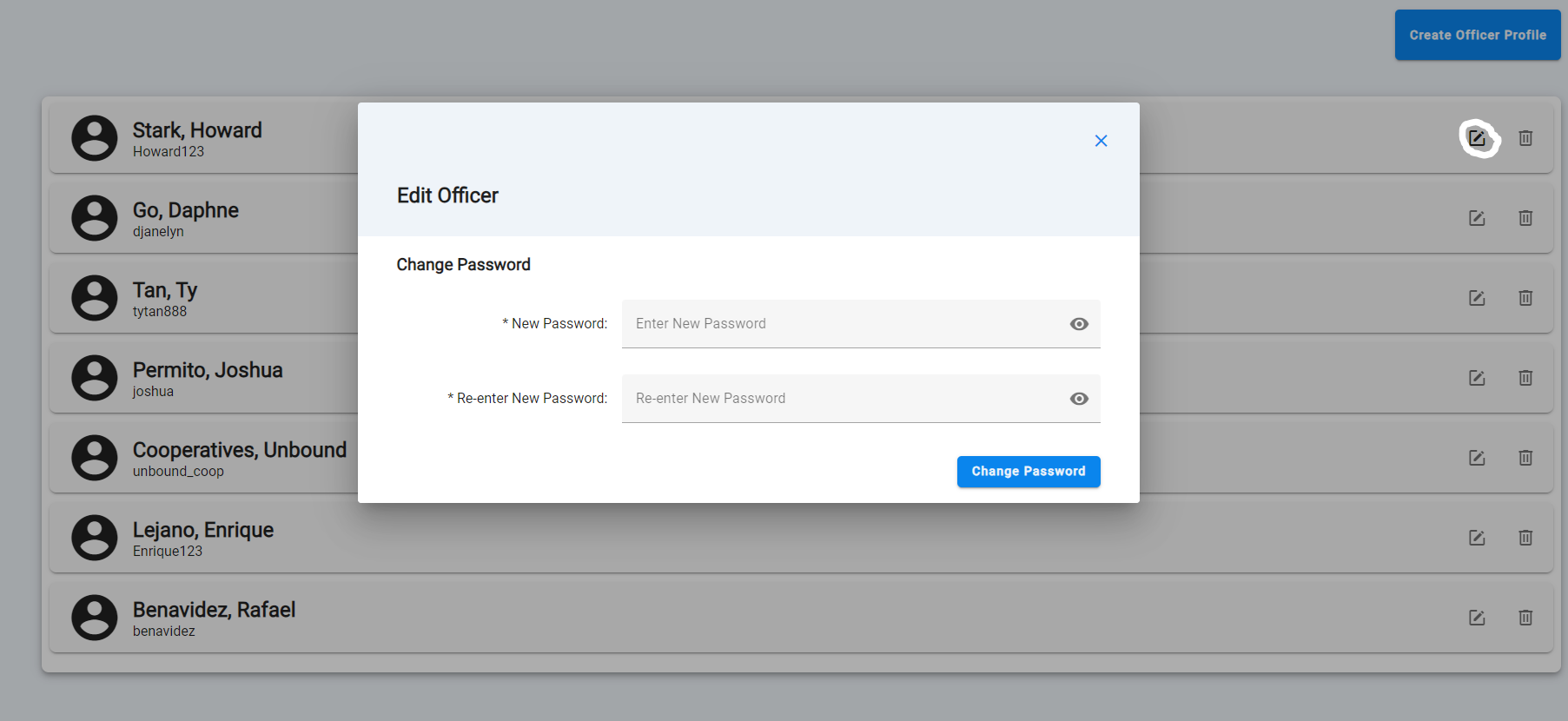Show the Re-enter New Password text
Viewport: 1568px width, 721px height.
click(1079, 398)
